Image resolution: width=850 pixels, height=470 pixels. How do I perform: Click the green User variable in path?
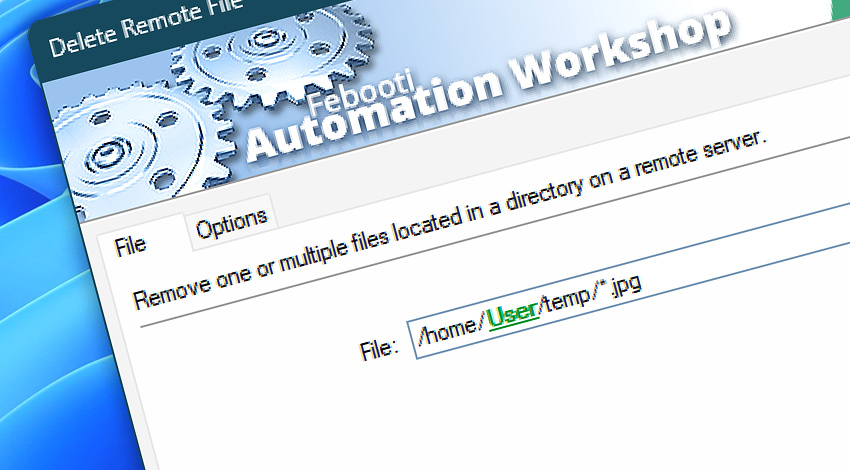(513, 314)
